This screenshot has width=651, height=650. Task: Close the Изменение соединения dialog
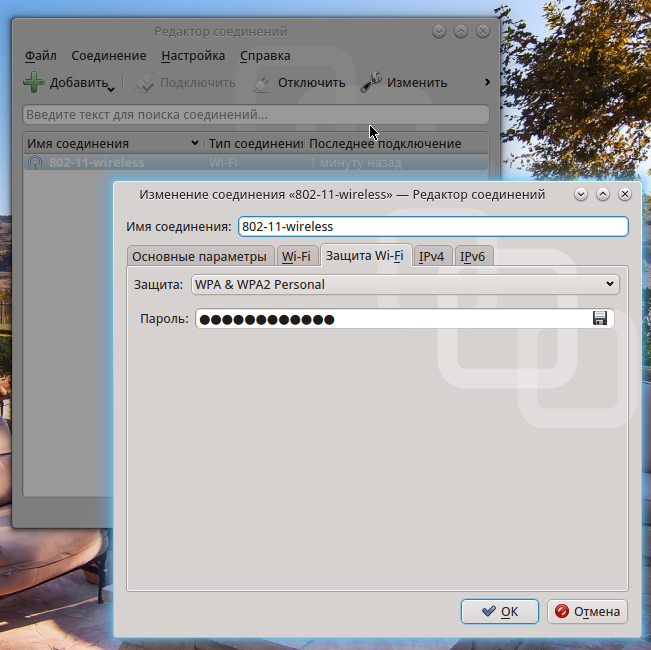(x=625, y=194)
